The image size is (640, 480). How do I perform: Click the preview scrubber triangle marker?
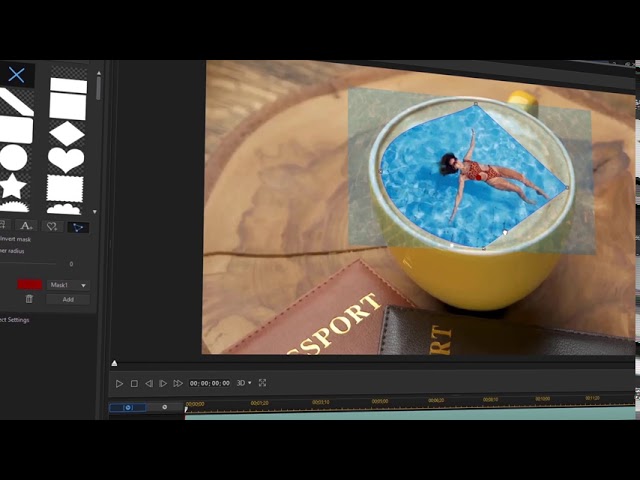tap(114, 363)
